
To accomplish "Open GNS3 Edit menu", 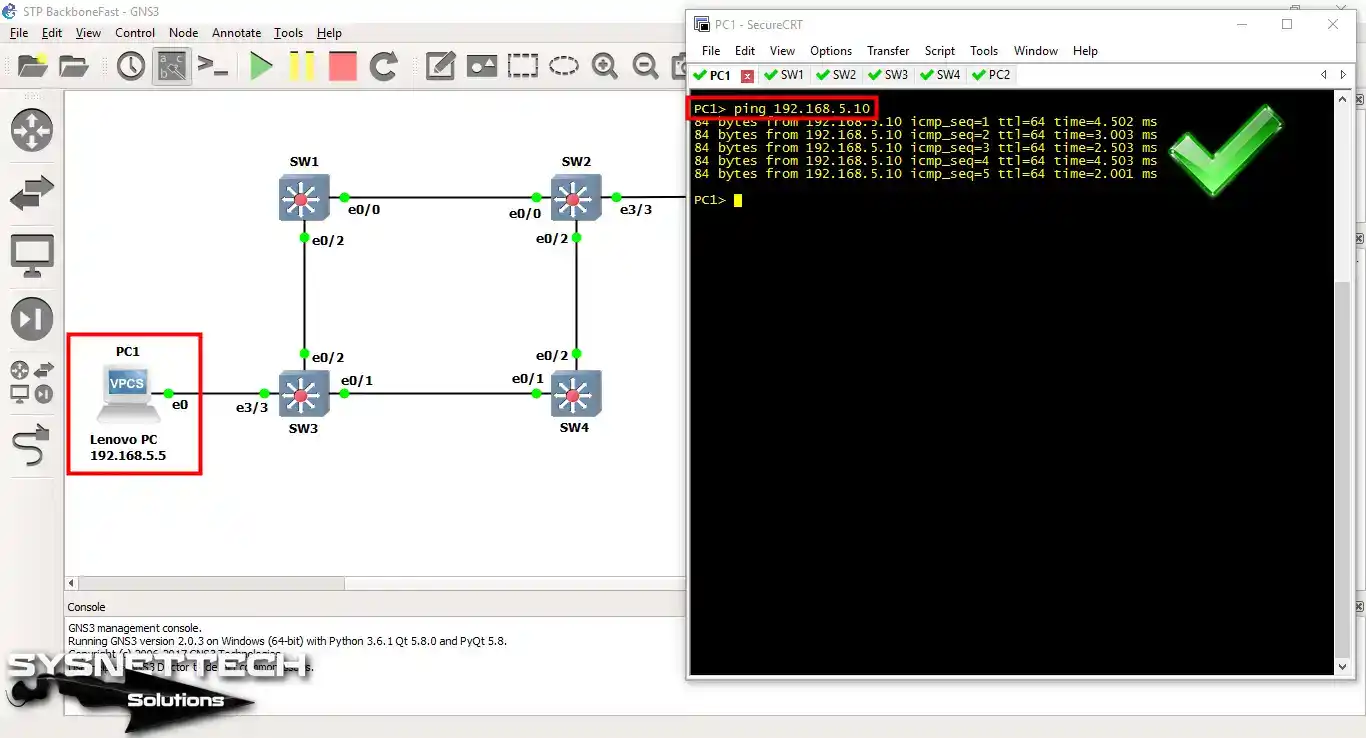I will (x=52, y=33).
